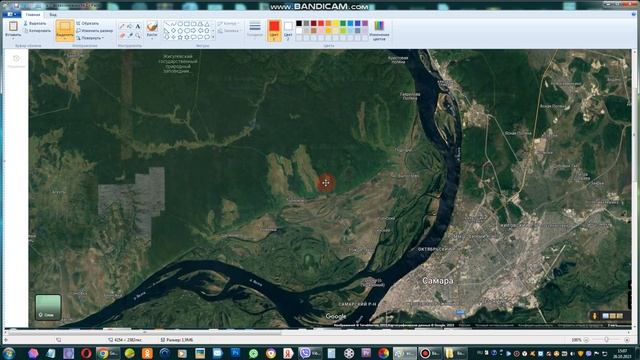Image resolution: width=640 pixels, height=360 pixels.
Task: Adjust the zoom slider in status bar
Action: coord(607,340)
